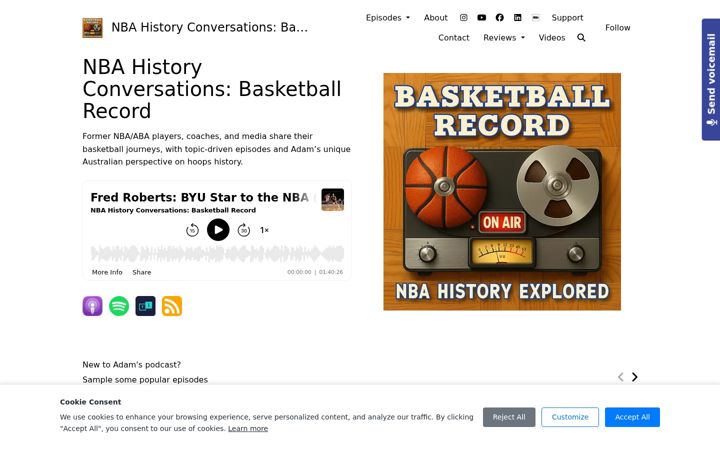Screen dimensions: 720x450
Task: Click More Info in the player
Action: coord(107,272)
